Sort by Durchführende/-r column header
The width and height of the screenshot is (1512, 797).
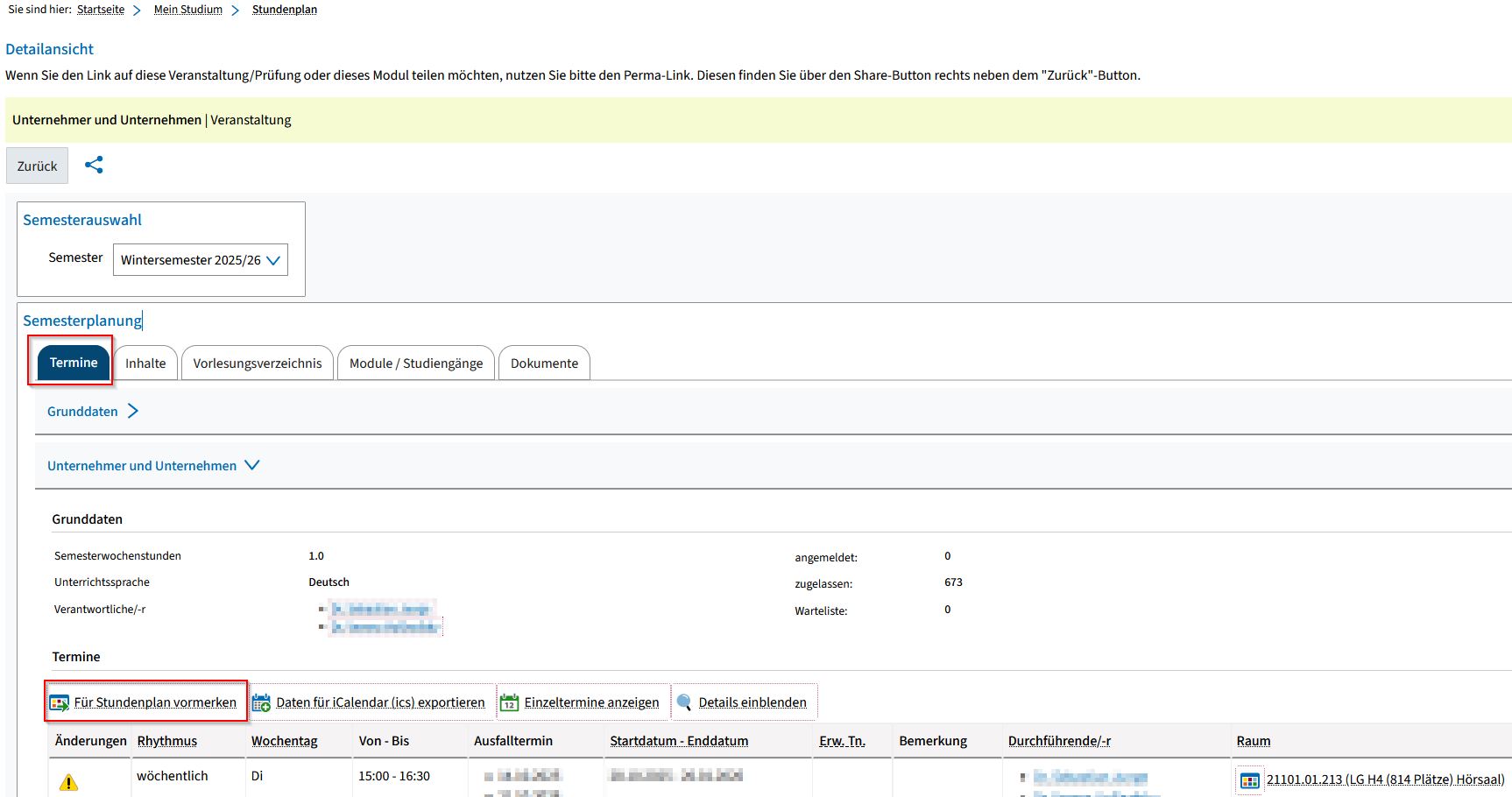click(x=1059, y=741)
